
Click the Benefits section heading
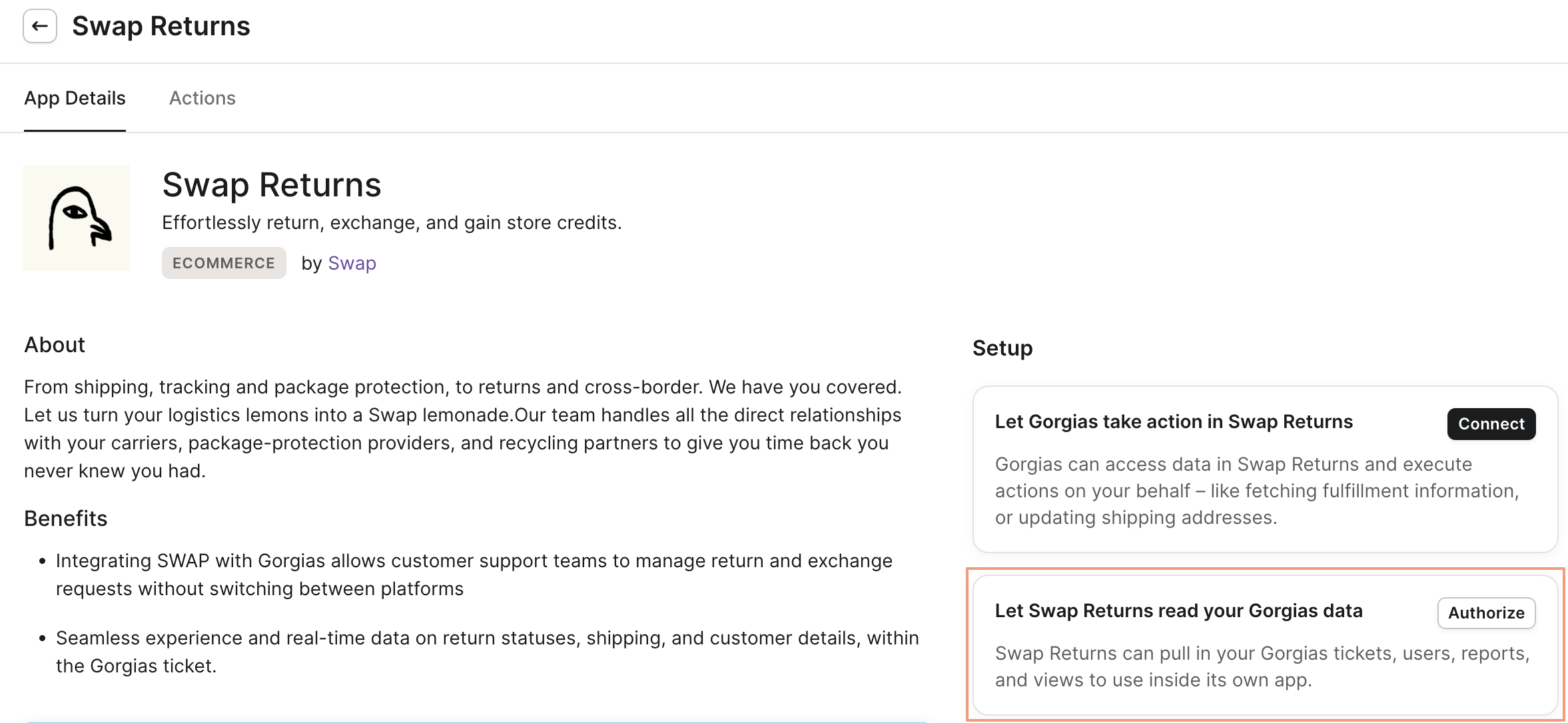coord(66,519)
